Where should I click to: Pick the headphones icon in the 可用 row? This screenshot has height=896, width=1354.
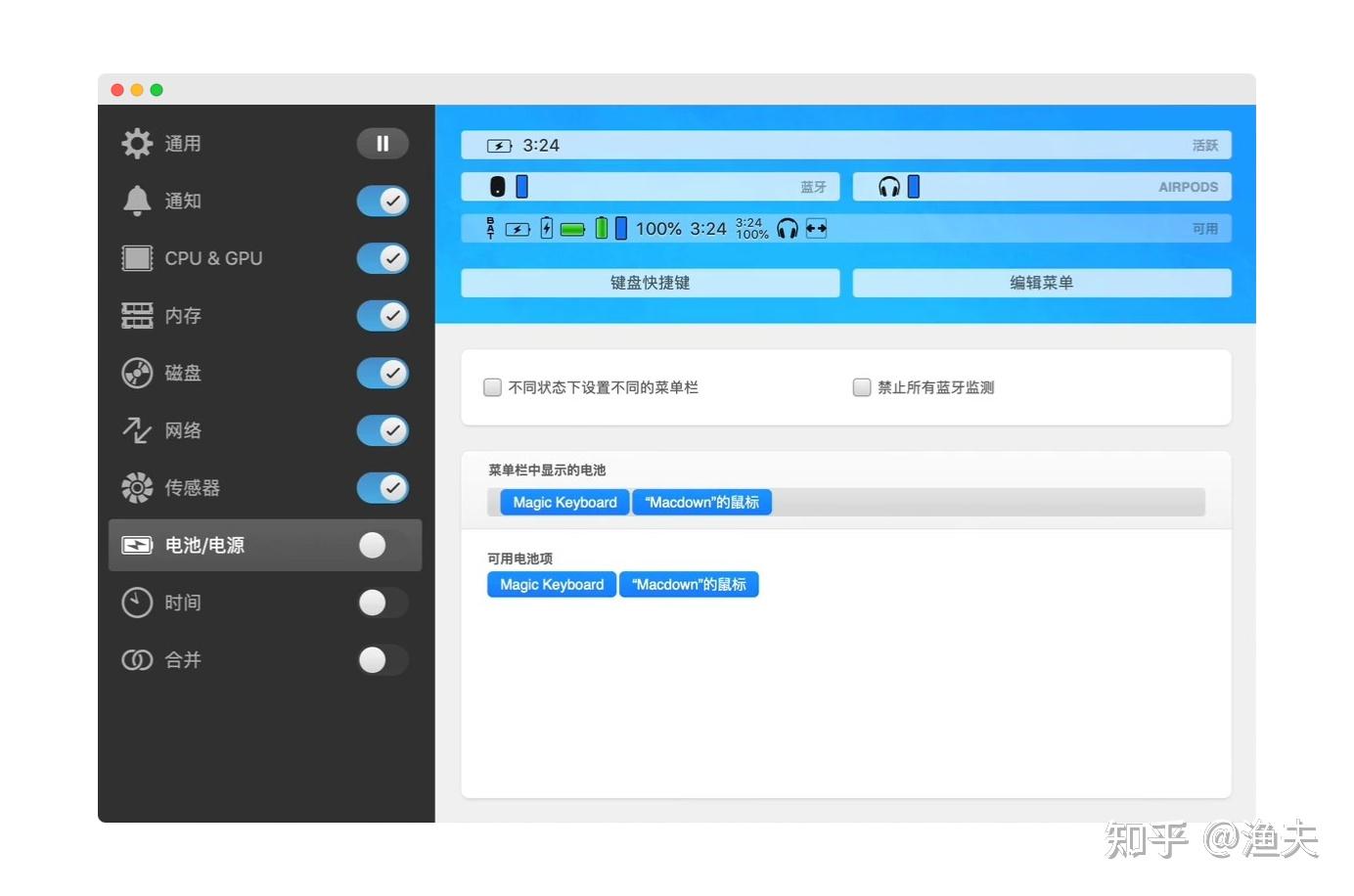click(788, 229)
